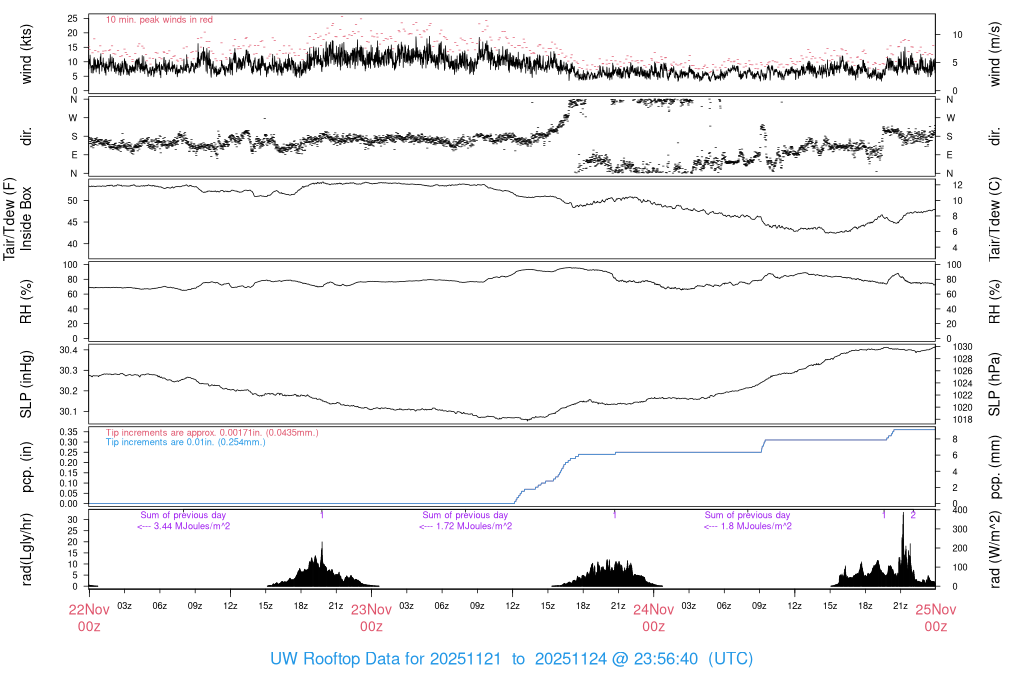1024x700 pixels.
Task: Click the '10 min. peak winds in red' note
Action: [x=159, y=20]
